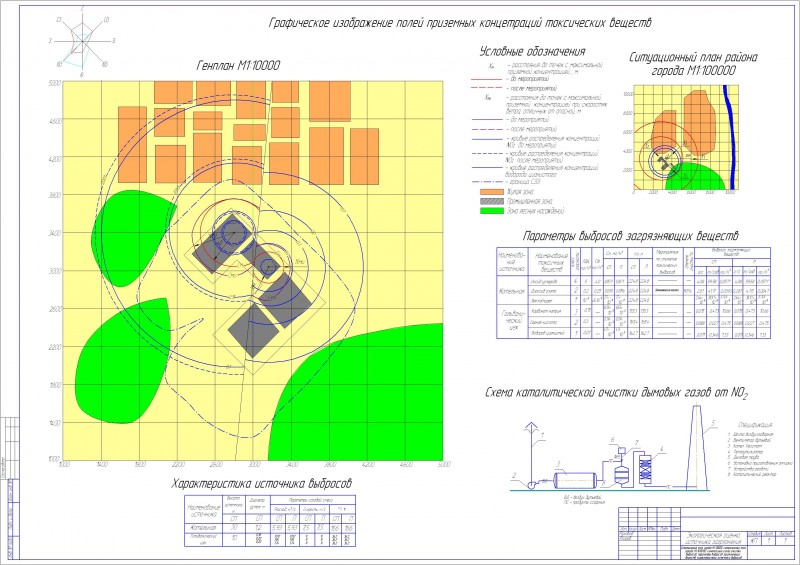
Task: Select 'Котельная' row in source characteristics table
Action: 270,528
